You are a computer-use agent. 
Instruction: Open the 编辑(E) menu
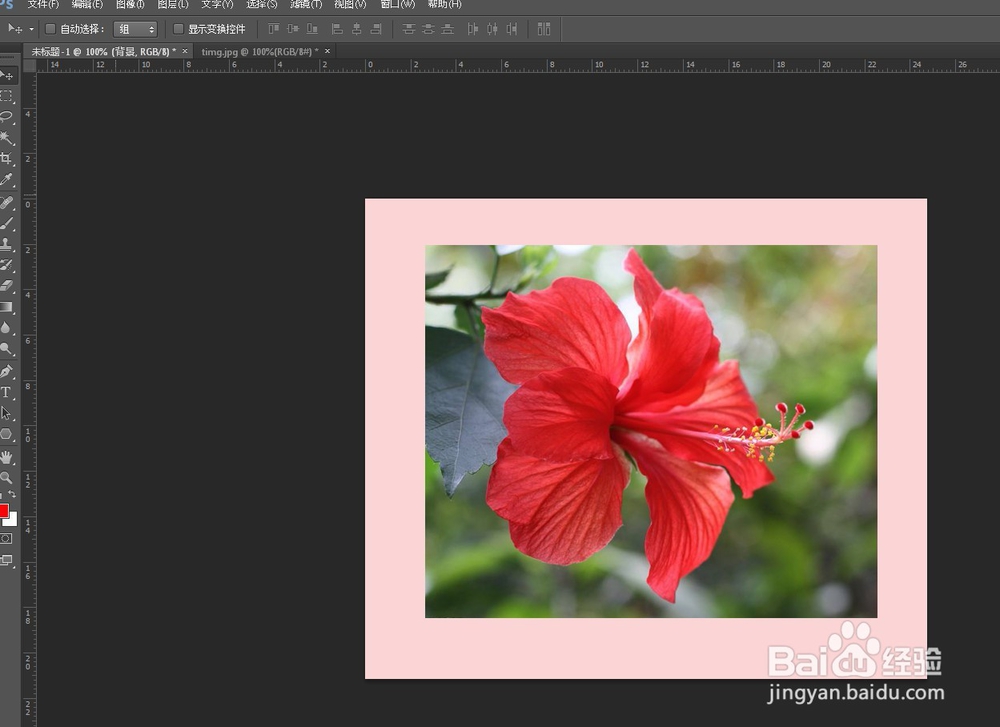[x=87, y=4]
